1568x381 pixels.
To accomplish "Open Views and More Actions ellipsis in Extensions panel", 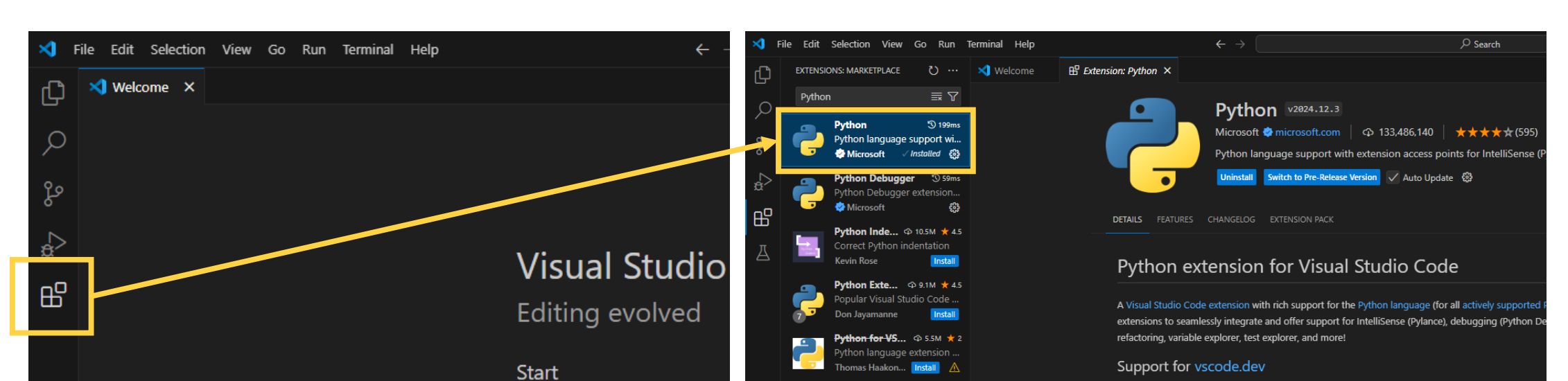I will pyautogui.click(x=953, y=70).
